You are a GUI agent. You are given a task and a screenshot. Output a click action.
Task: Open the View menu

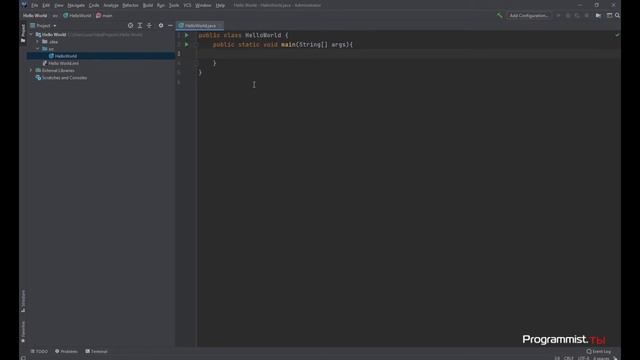click(x=59, y=5)
